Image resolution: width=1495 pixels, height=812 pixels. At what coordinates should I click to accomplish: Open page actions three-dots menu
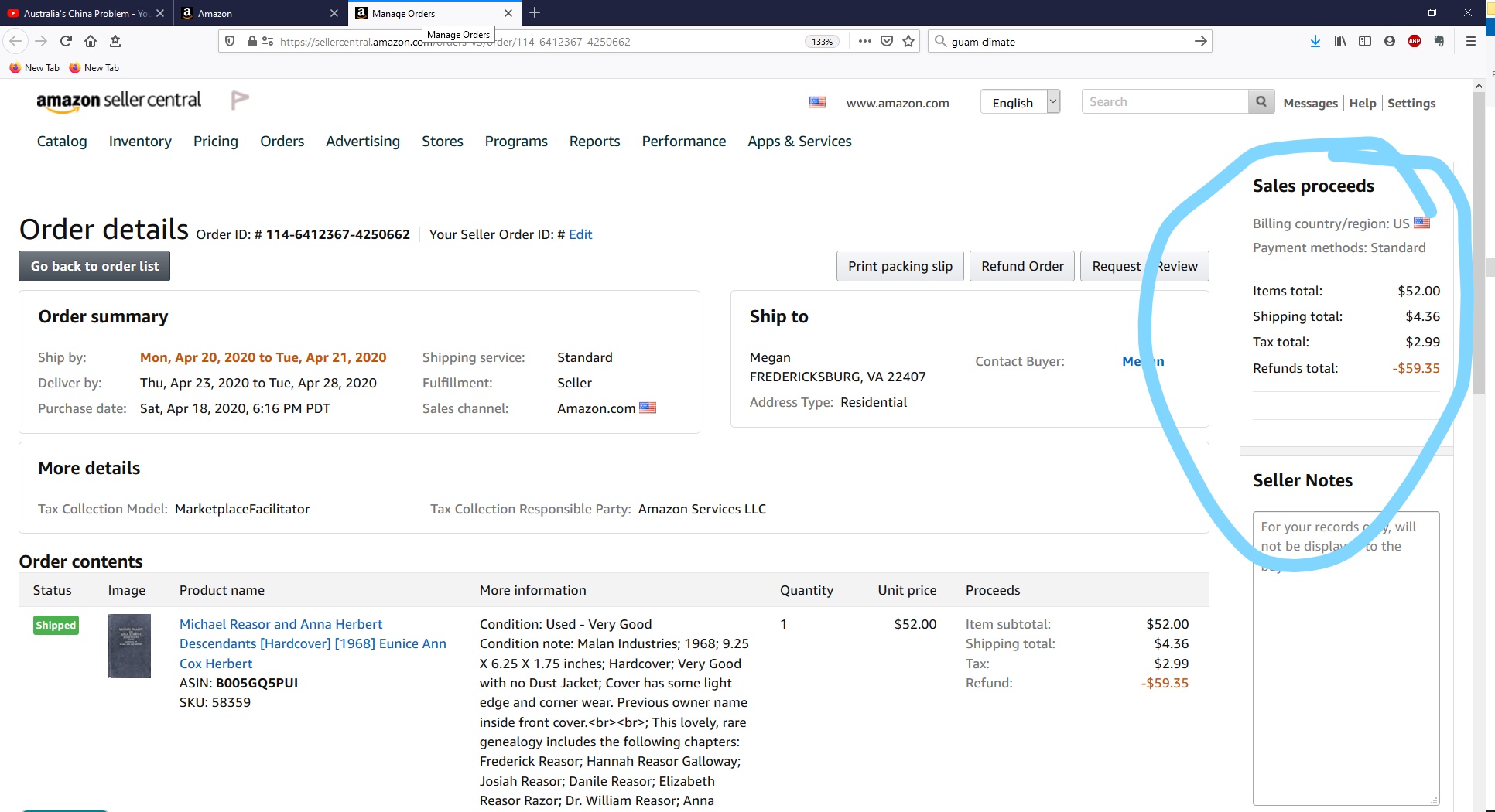coord(864,41)
